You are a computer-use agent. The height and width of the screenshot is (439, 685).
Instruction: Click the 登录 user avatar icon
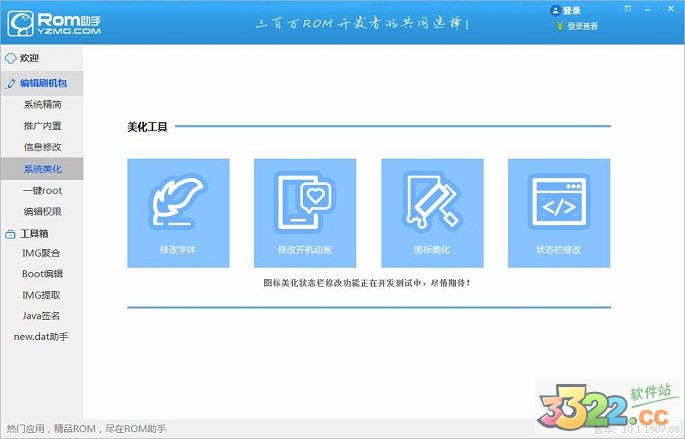click(555, 10)
